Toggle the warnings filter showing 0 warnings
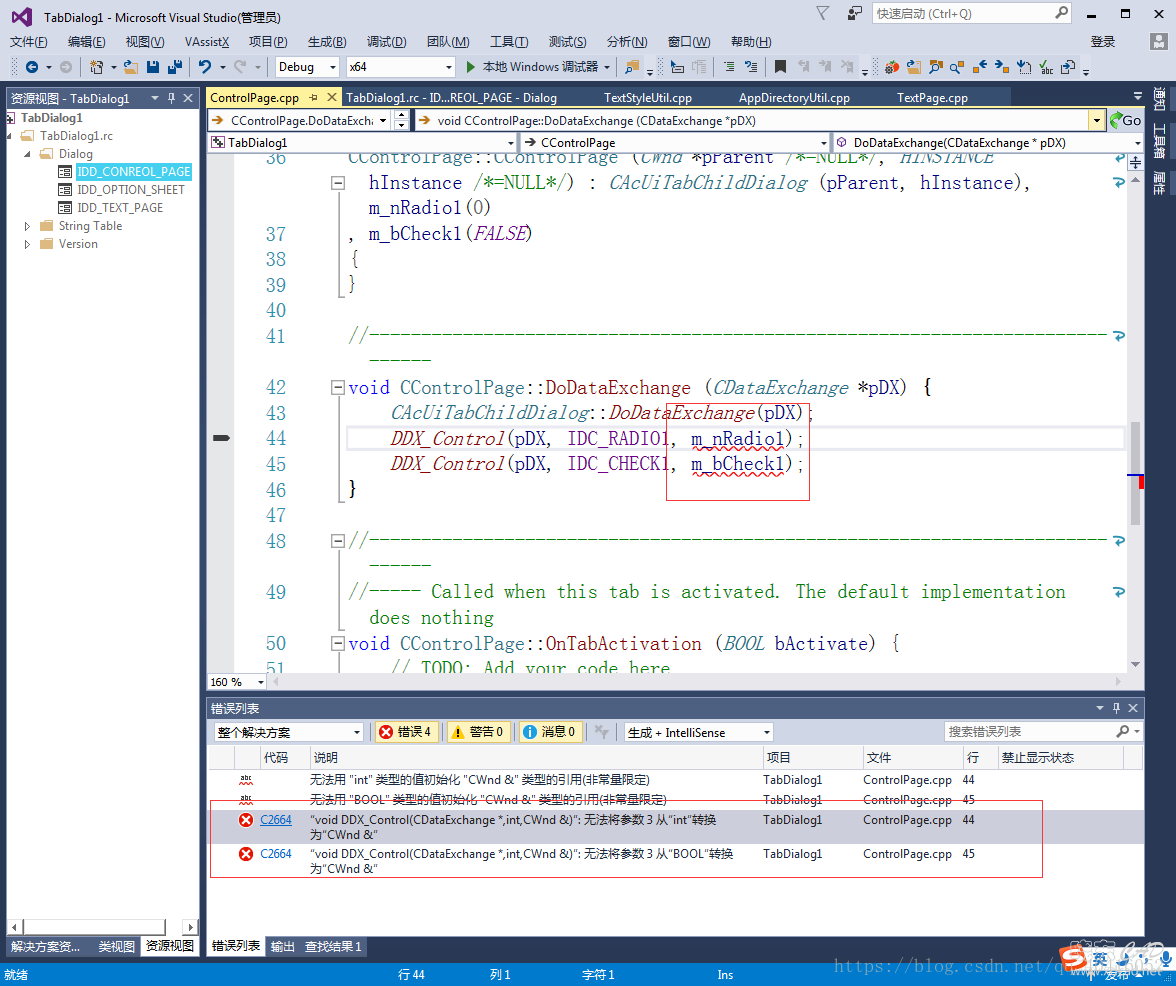This screenshot has height=986, width=1176. pos(478,732)
